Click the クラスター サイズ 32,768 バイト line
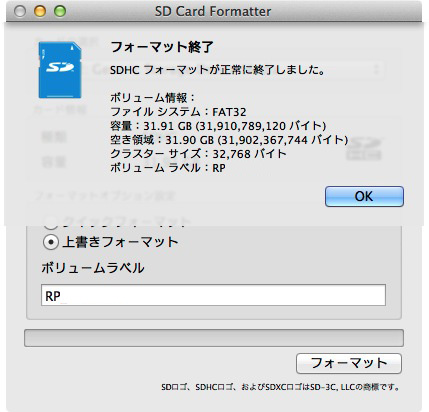 [198, 154]
